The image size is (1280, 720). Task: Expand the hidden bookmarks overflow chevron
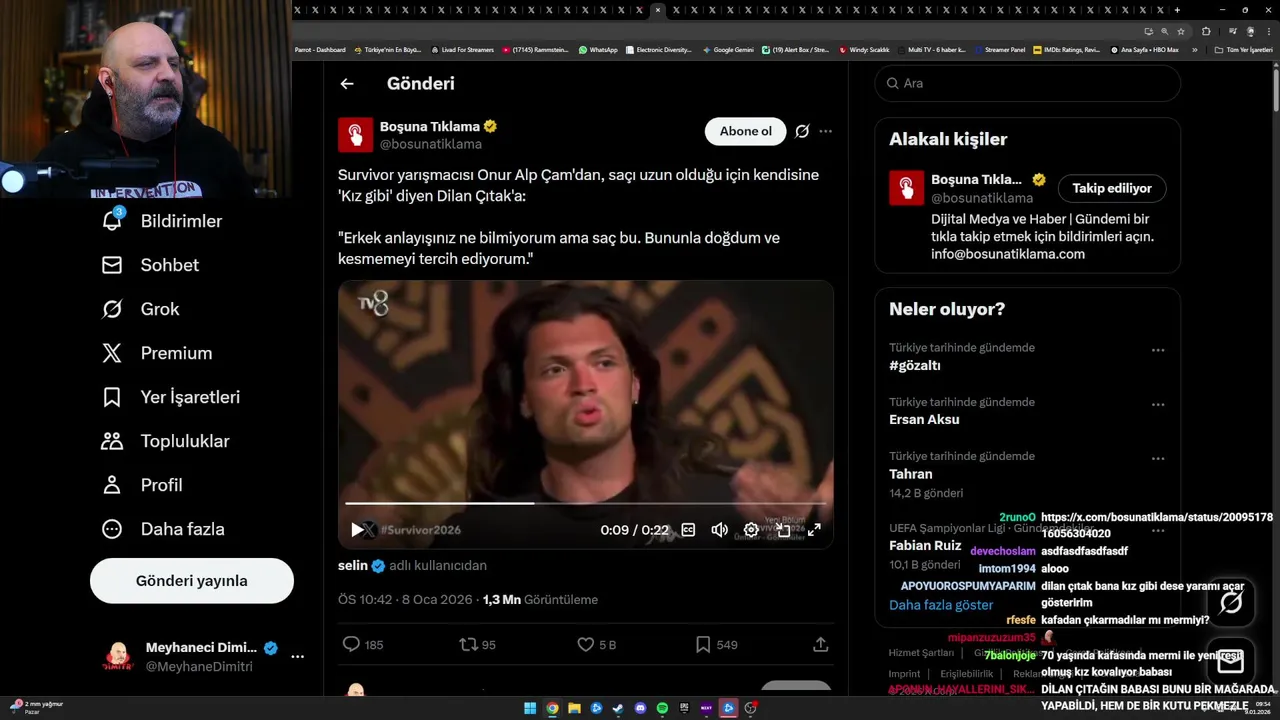(1194, 49)
